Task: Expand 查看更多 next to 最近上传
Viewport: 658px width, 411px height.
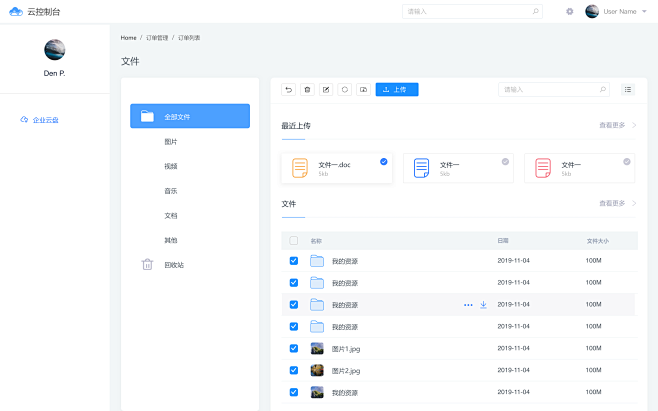Action: pyautogui.click(x=617, y=125)
